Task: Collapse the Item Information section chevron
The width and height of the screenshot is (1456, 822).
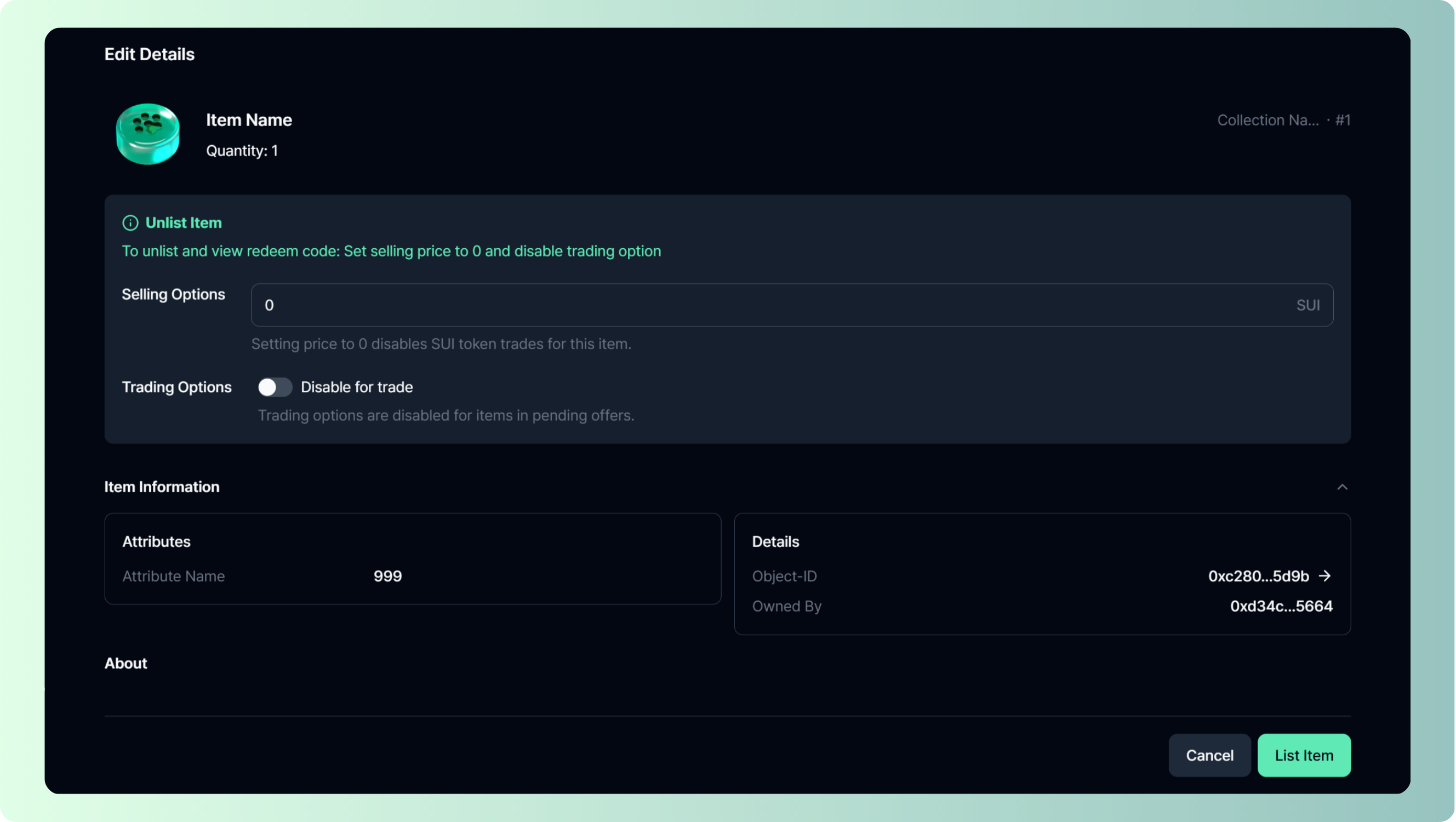Action: [1342, 487]
